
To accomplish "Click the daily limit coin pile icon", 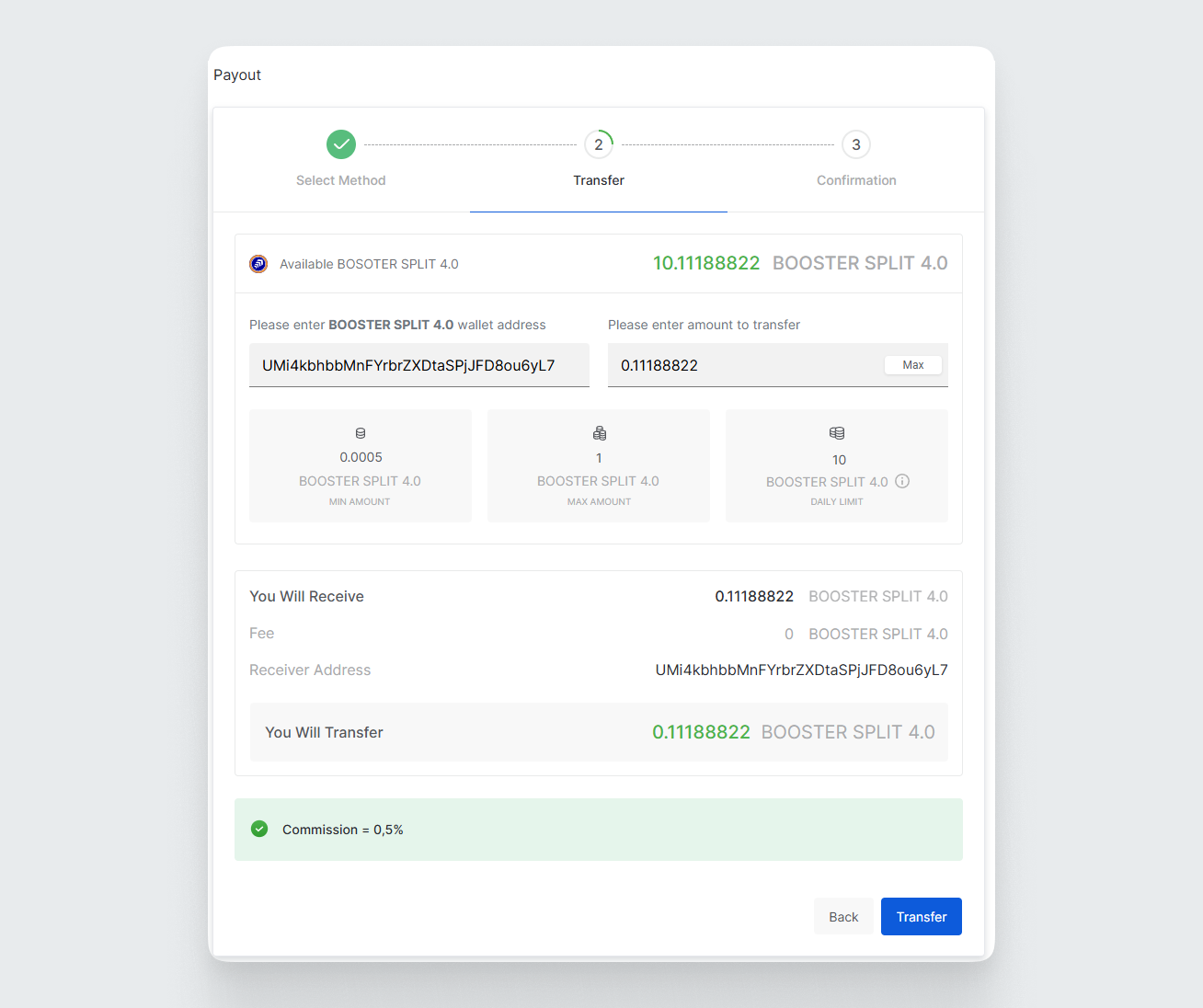I will [837, 433].
